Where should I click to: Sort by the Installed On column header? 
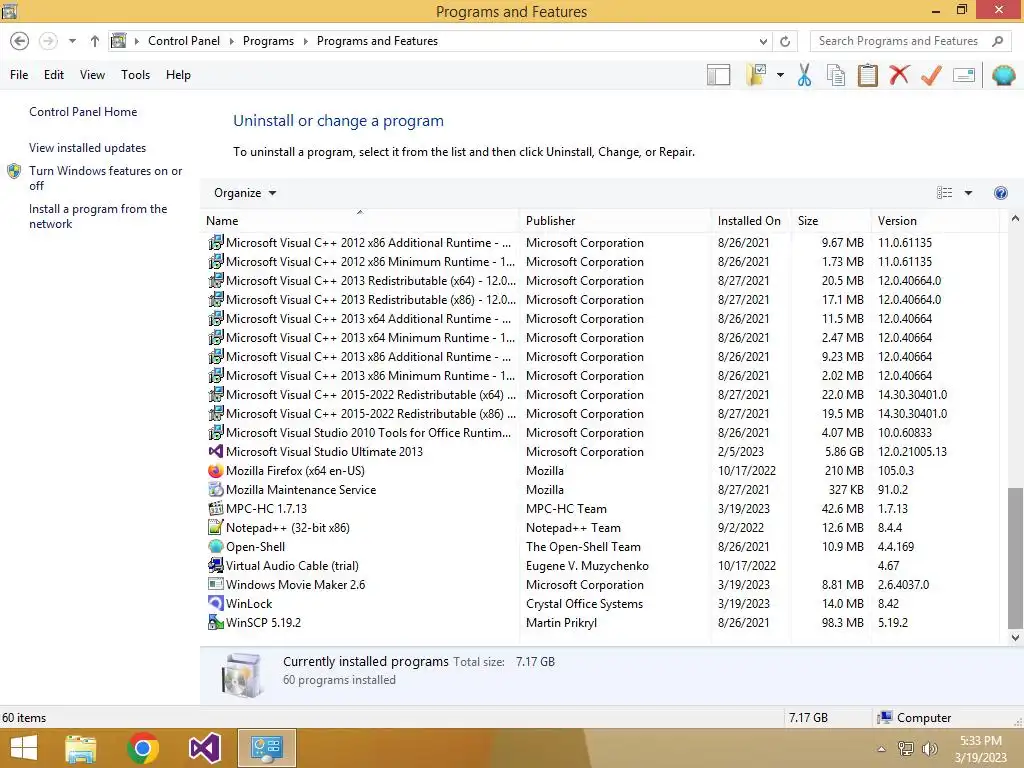[x=751, y=221]
